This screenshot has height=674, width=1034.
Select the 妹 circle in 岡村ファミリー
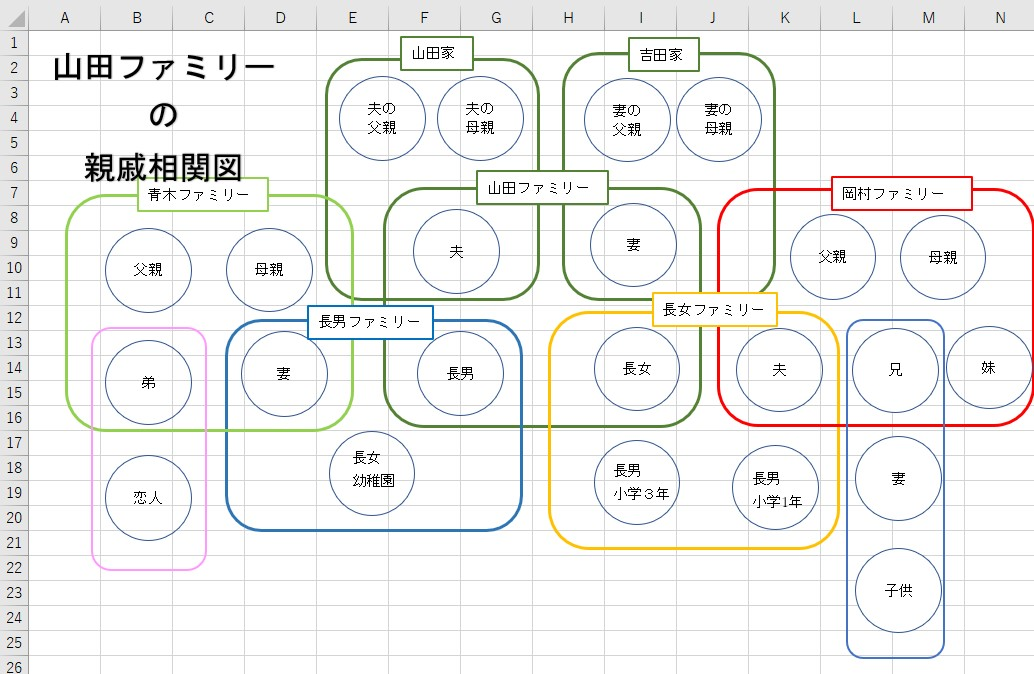tap(988, 367)
